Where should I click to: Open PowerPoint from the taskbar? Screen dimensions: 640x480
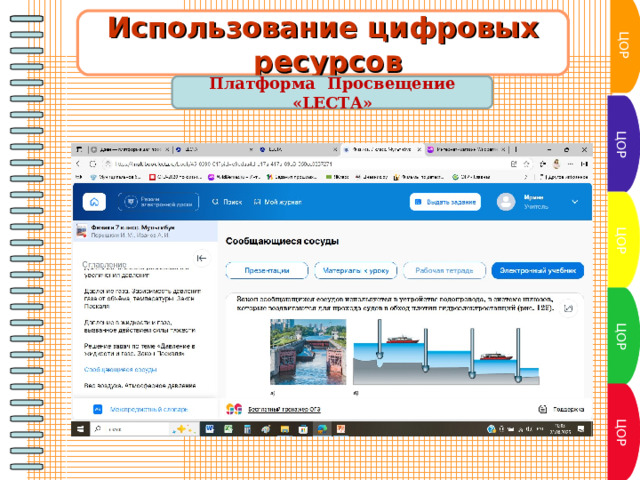(341, 429)
